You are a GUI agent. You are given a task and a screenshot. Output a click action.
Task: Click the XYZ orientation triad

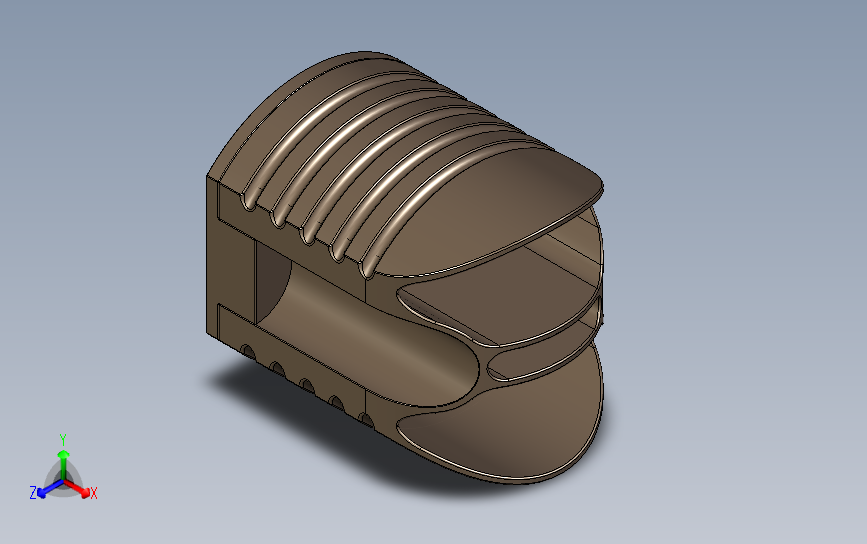tap(63, 469)
